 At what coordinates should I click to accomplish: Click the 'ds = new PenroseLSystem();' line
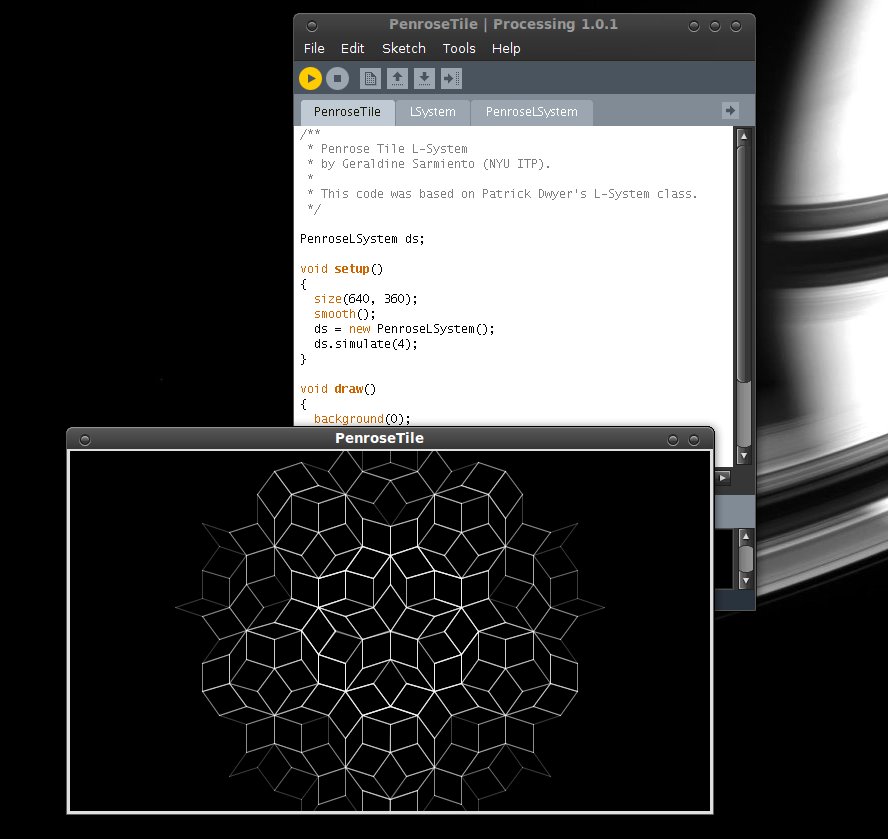pos(404,329)
